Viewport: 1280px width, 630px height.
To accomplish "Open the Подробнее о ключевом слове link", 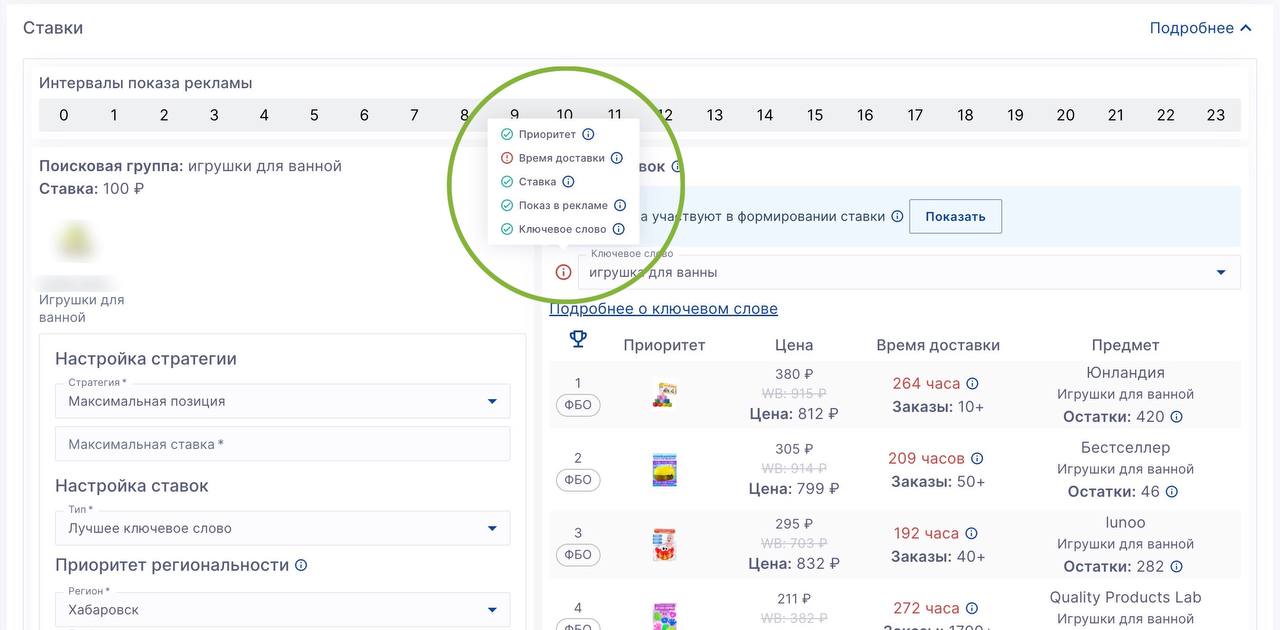I will [663, 309].
